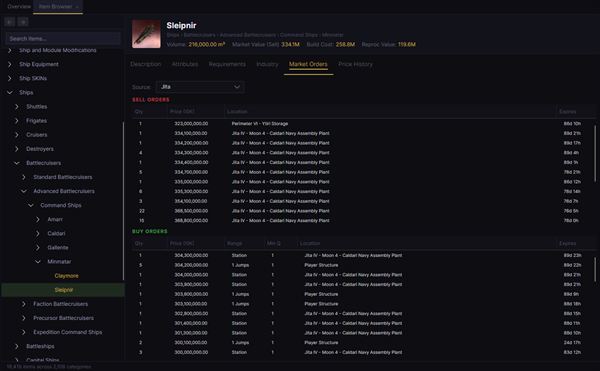Select the 323,000,000.00 sell price cell
The image size is (600, 371).
tap(191, 124)
